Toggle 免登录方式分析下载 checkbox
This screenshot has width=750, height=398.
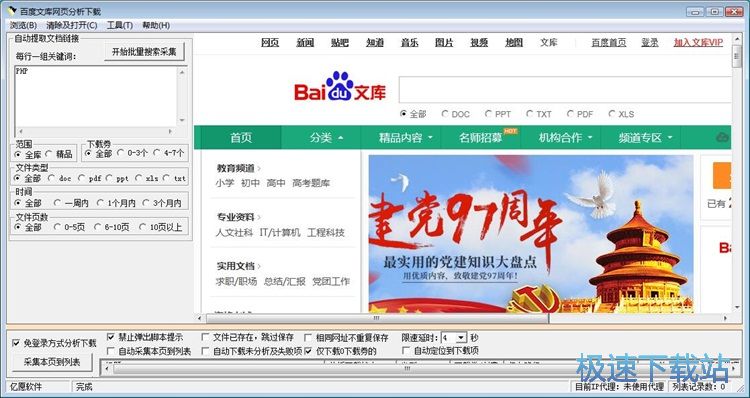(x=16, y=343)
